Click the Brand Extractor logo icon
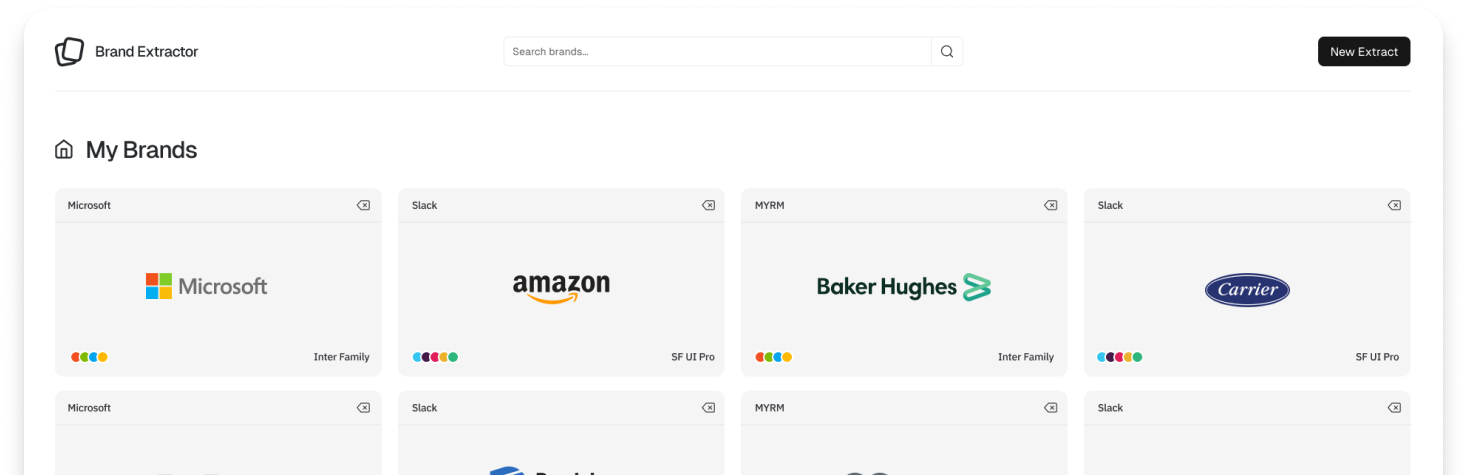 (69, 51)
